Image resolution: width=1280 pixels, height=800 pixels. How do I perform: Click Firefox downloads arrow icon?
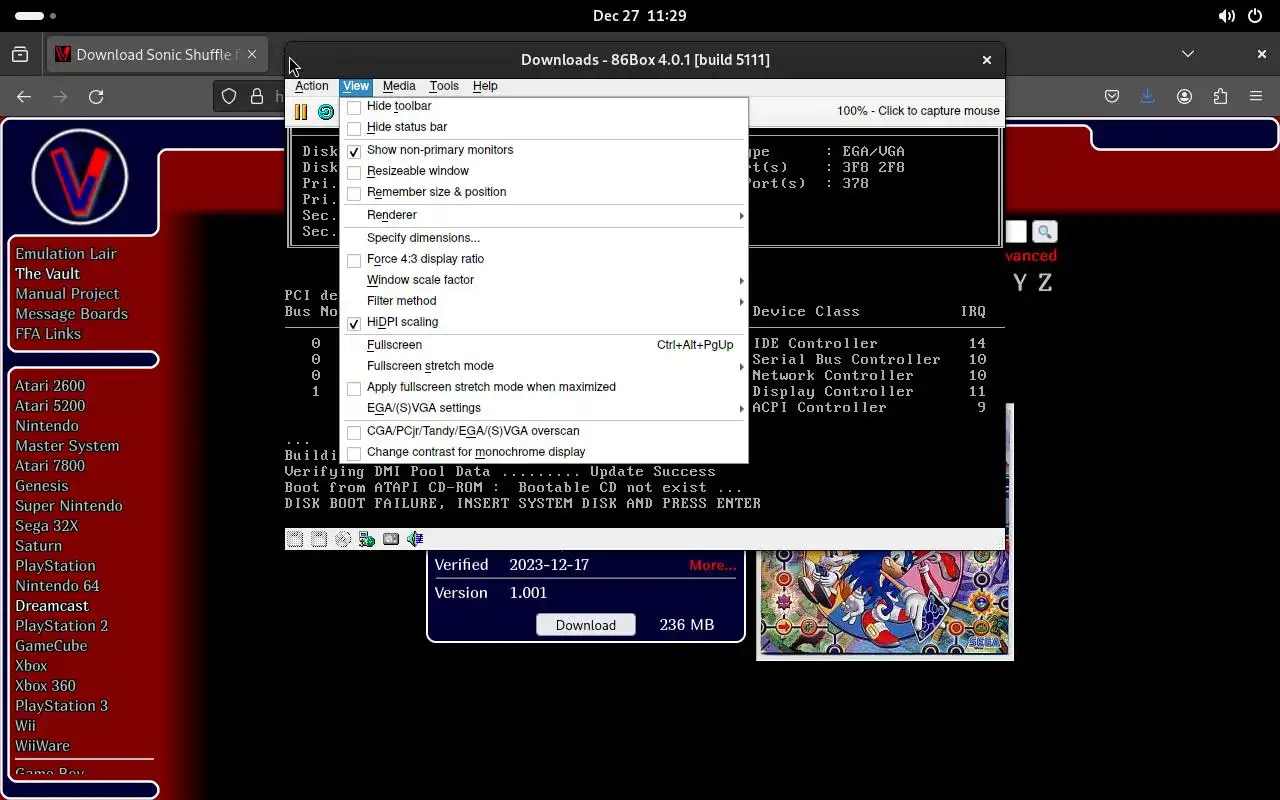[x=1147, y=96]
